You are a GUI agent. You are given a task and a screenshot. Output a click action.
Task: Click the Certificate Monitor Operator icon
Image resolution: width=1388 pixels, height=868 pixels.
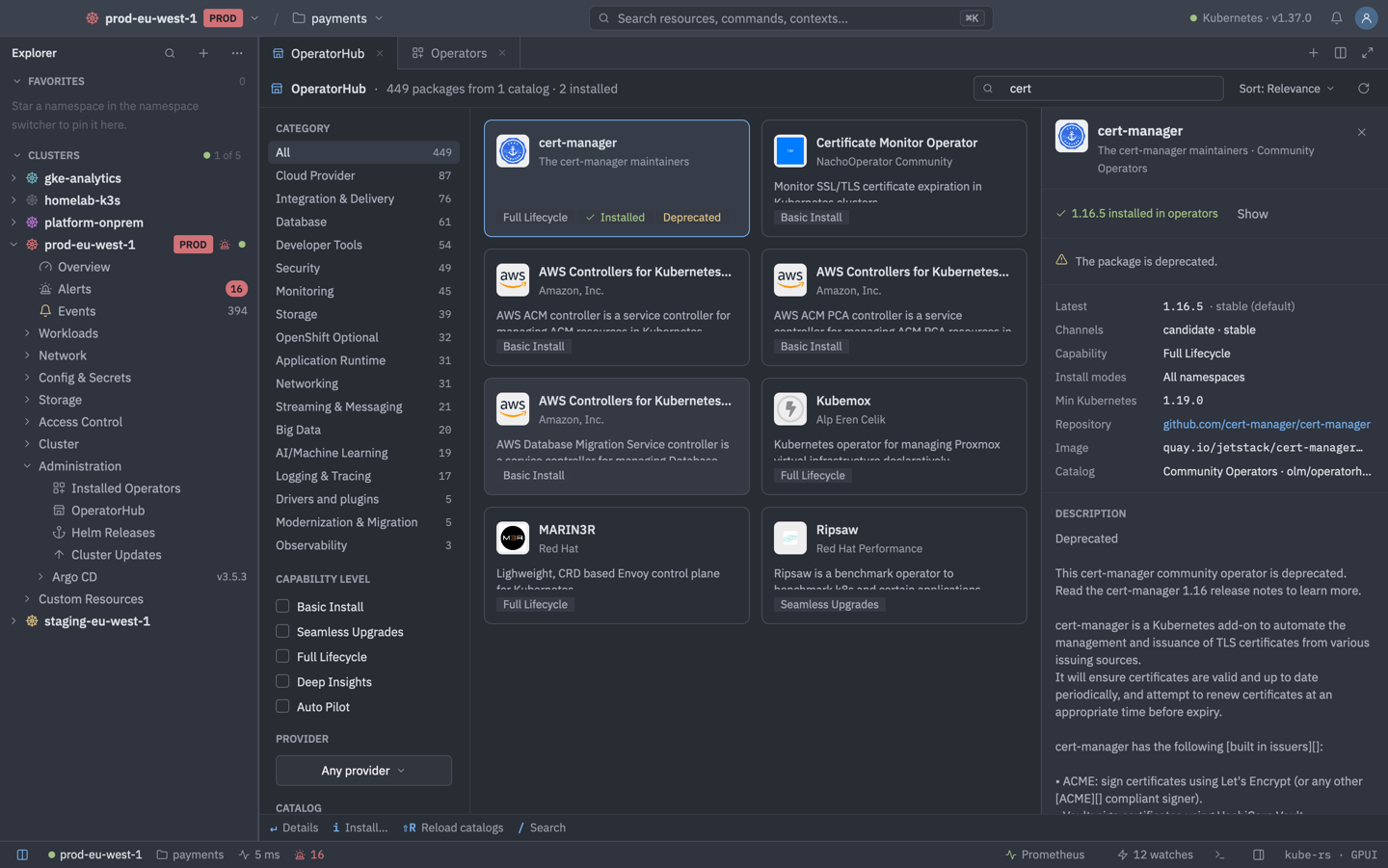point(789,150)
